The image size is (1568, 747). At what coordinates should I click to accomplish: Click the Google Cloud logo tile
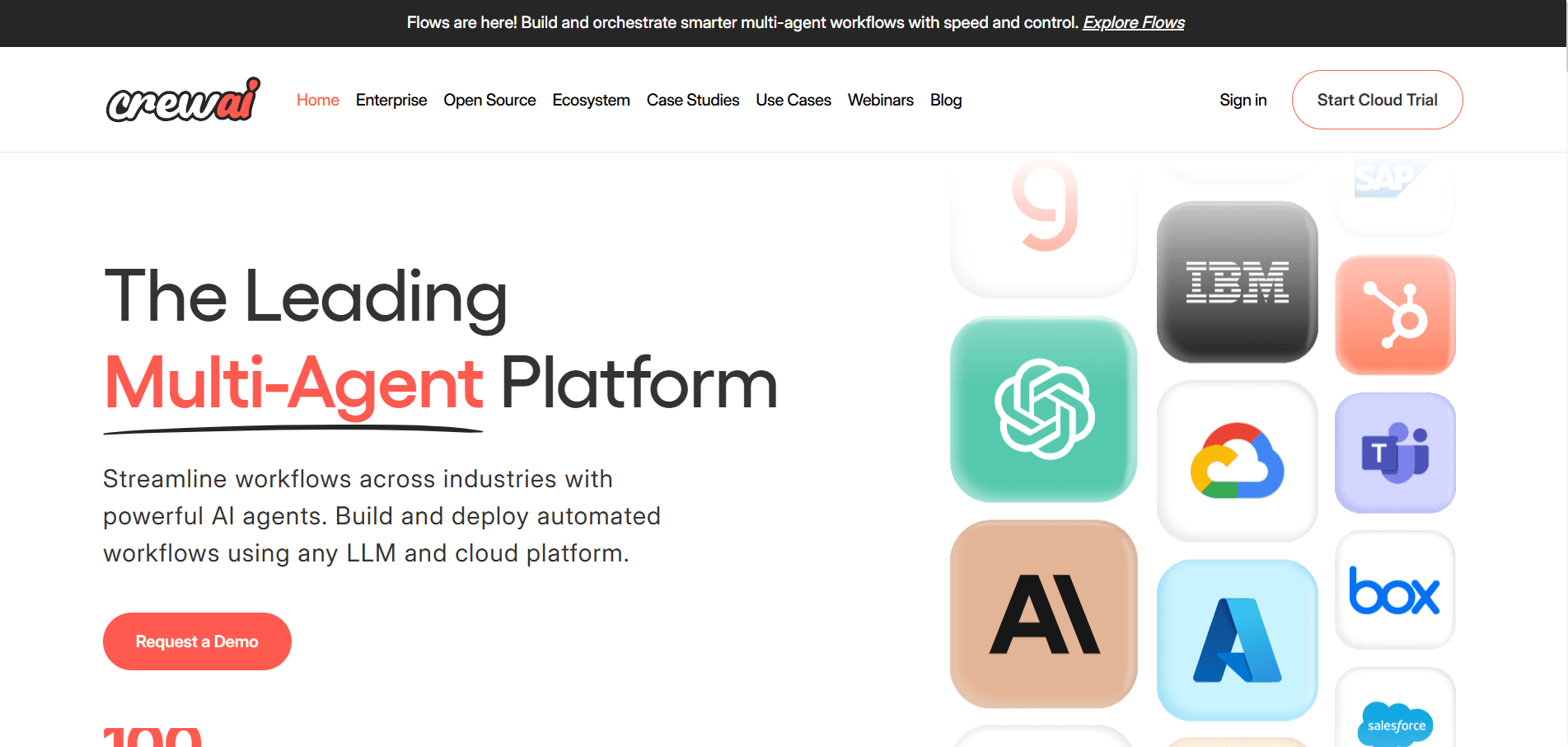1237,460
